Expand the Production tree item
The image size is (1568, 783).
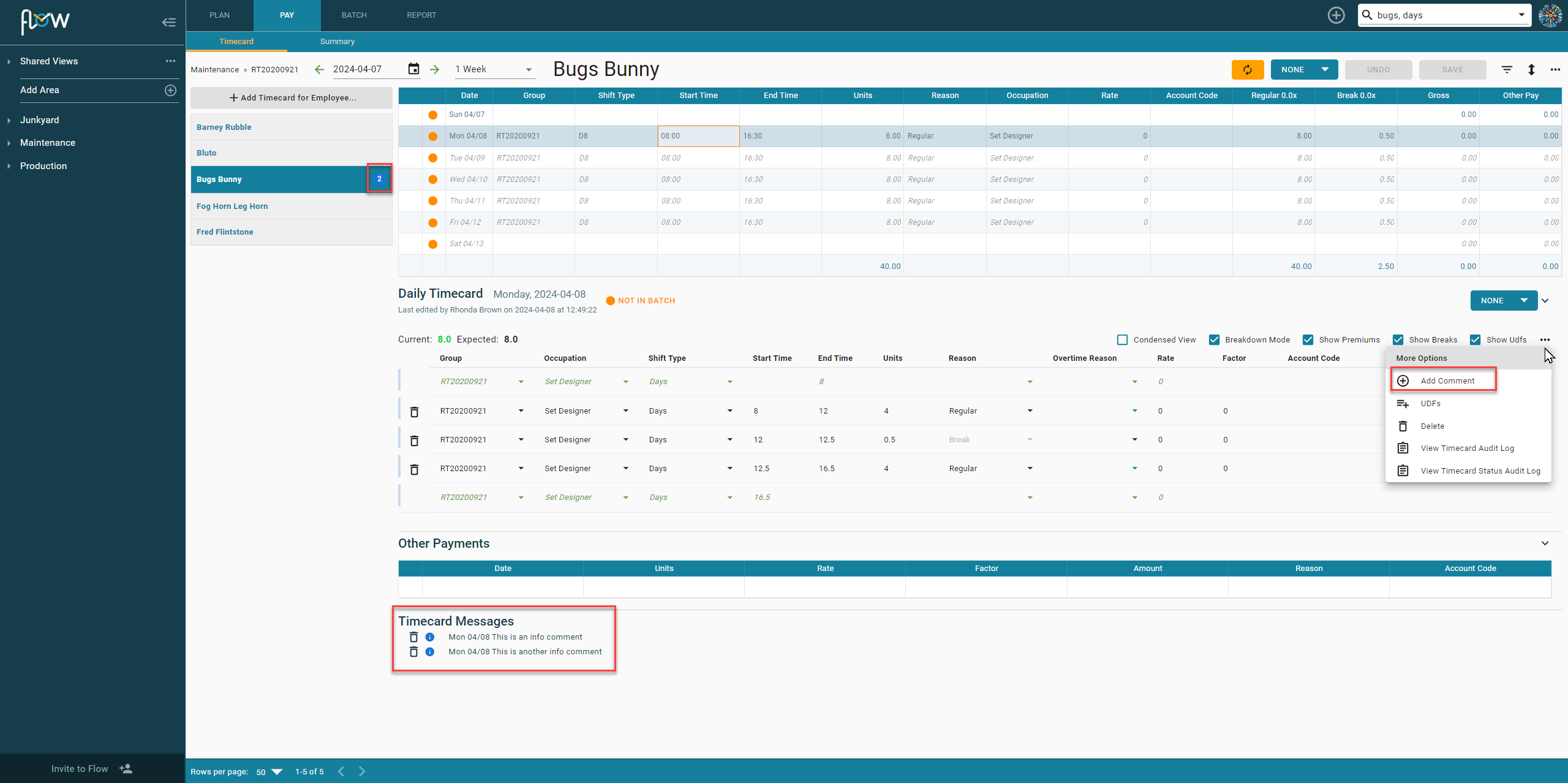[x=9, y=166]
